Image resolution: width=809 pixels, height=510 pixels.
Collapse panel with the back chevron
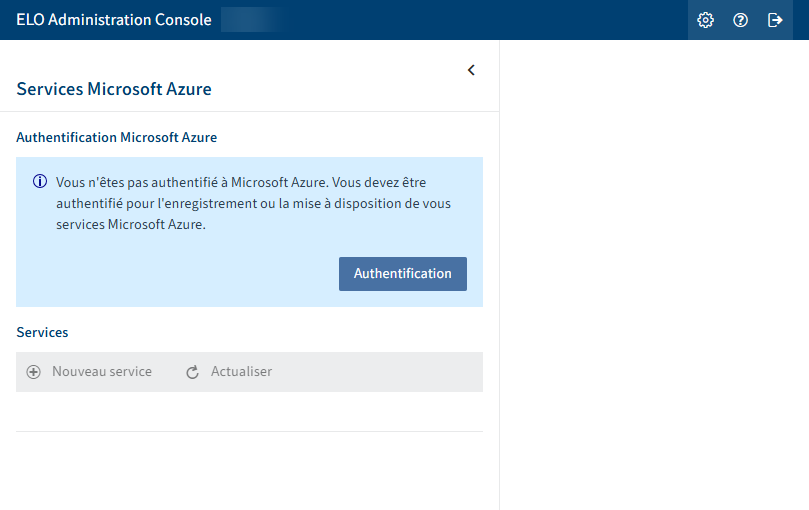click(471, 70)
